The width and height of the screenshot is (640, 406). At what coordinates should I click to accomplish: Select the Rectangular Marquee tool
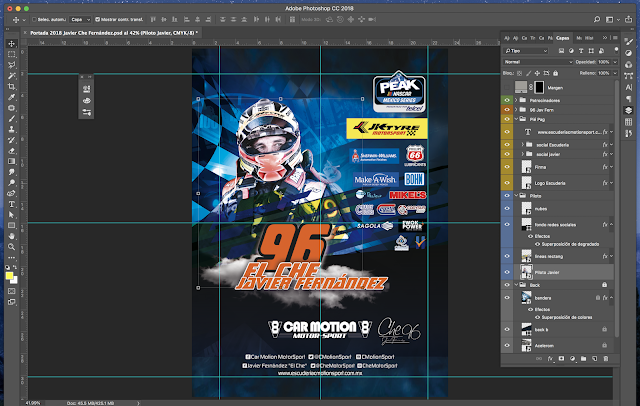pyautogui.click(x=9, y=55)
